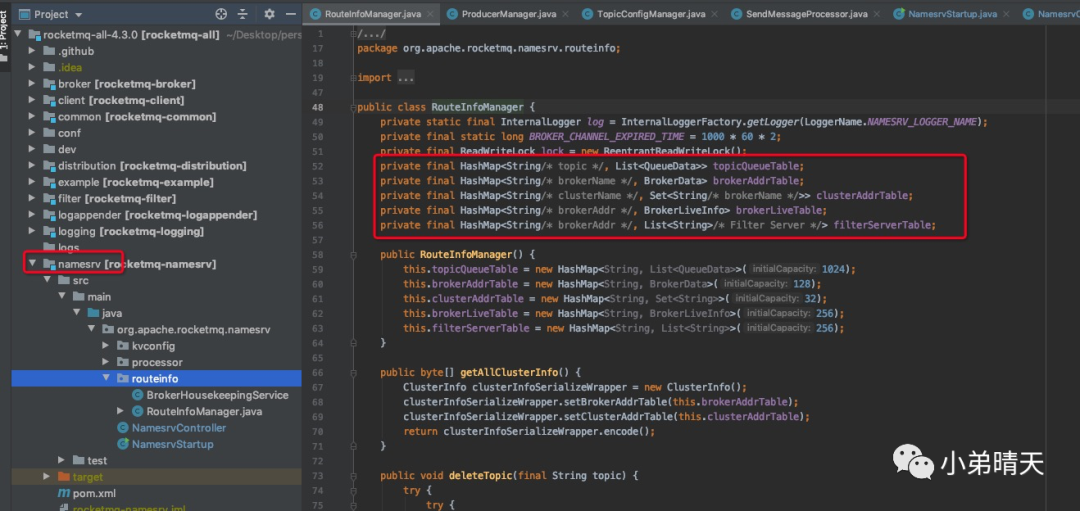
Task: Expand the common module arrow
Action: coord(32,117)
